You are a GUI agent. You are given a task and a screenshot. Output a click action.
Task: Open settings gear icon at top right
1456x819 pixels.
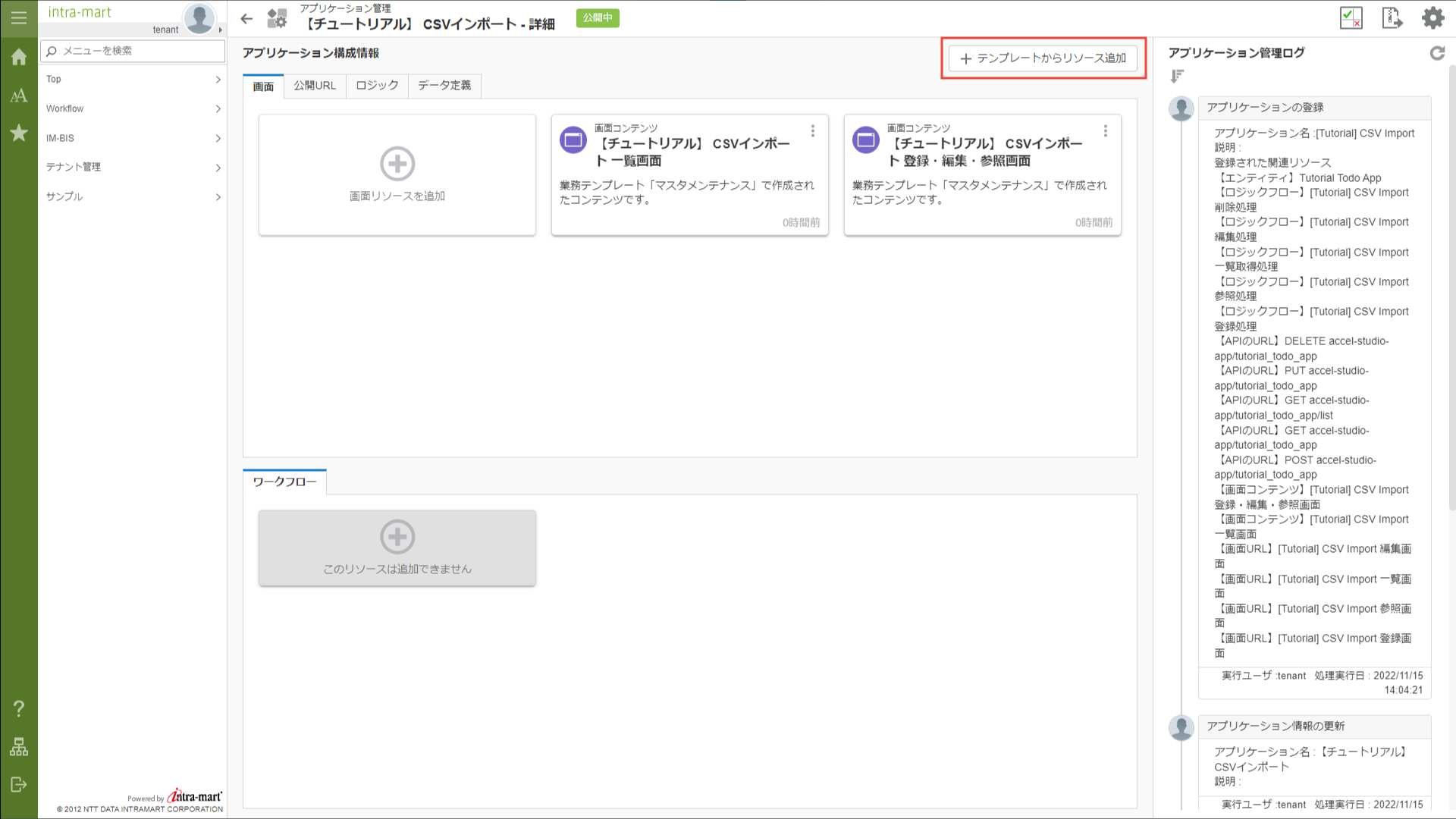tap(1433, 17)
